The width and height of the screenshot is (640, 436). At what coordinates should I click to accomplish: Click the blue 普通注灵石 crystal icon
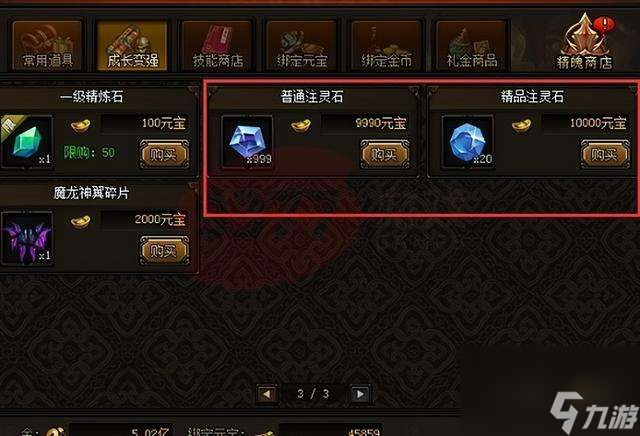coord(247,141)
